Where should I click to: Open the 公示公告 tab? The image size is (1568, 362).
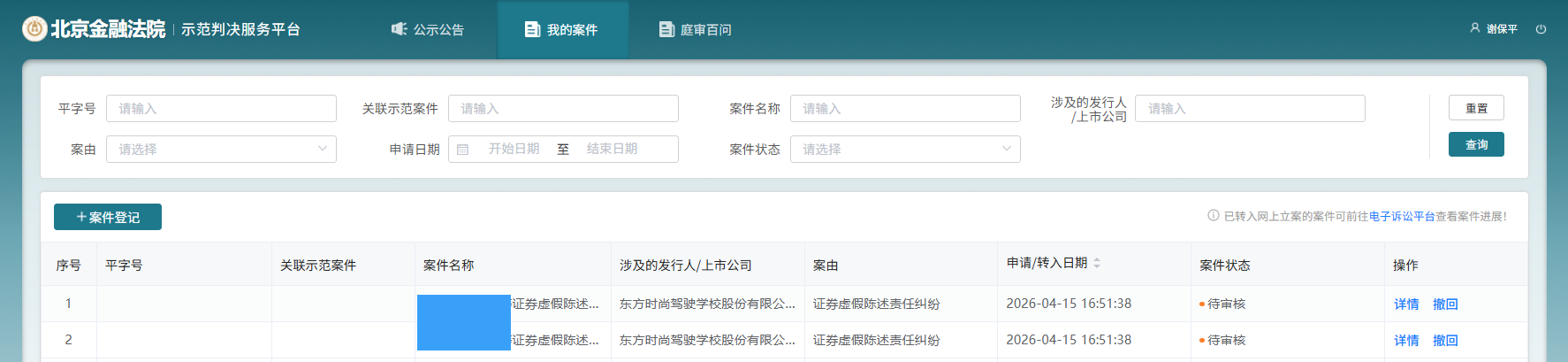[x=428, y=29]
